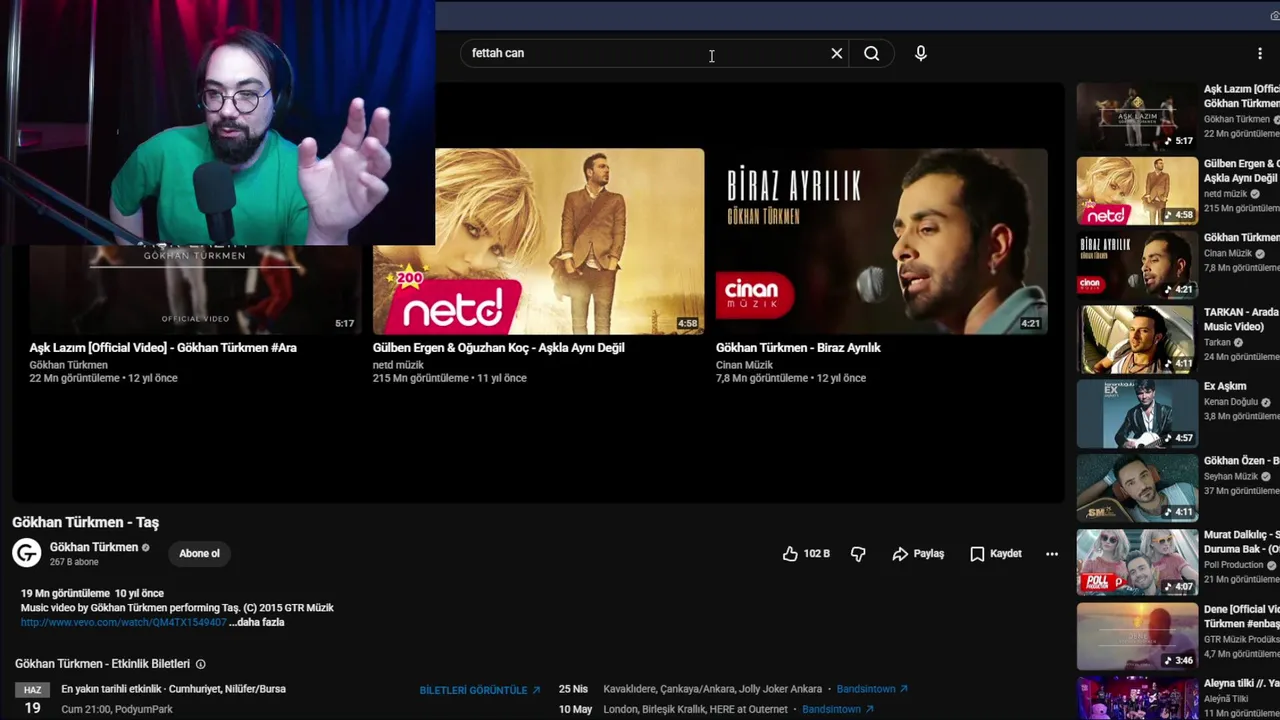Screen dimensions: 1280x720
Task: Open sidebar TARKAN video thumbnail
Action: tap(1137, 339)
